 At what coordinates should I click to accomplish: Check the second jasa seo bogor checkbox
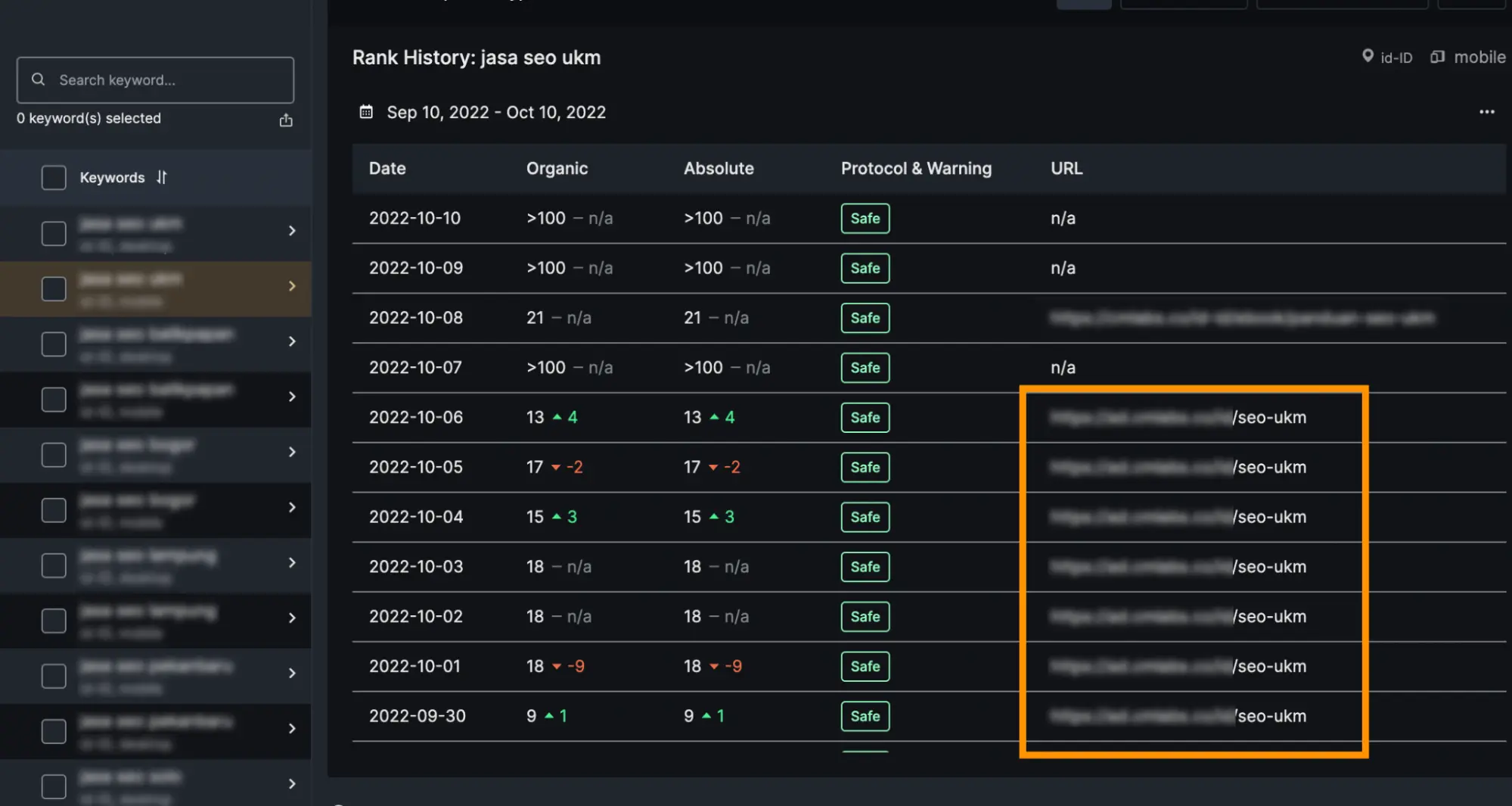click(54, 509)
